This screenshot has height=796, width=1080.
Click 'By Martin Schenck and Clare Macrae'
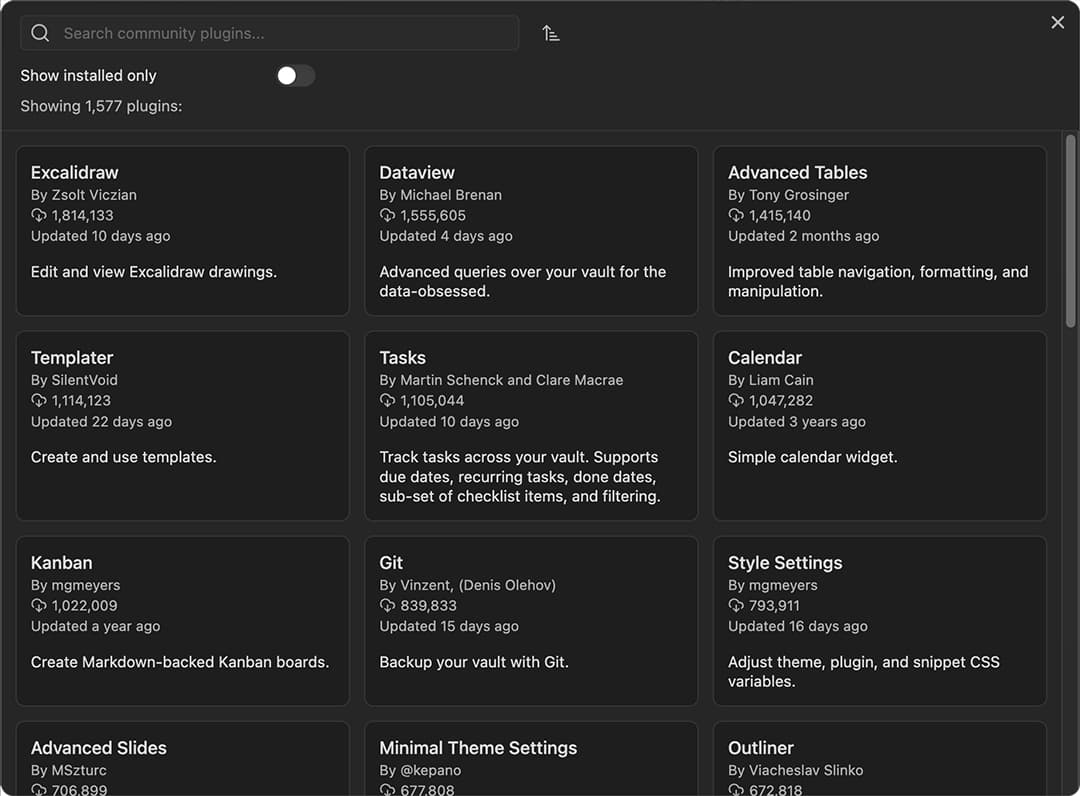pos(501,381)
